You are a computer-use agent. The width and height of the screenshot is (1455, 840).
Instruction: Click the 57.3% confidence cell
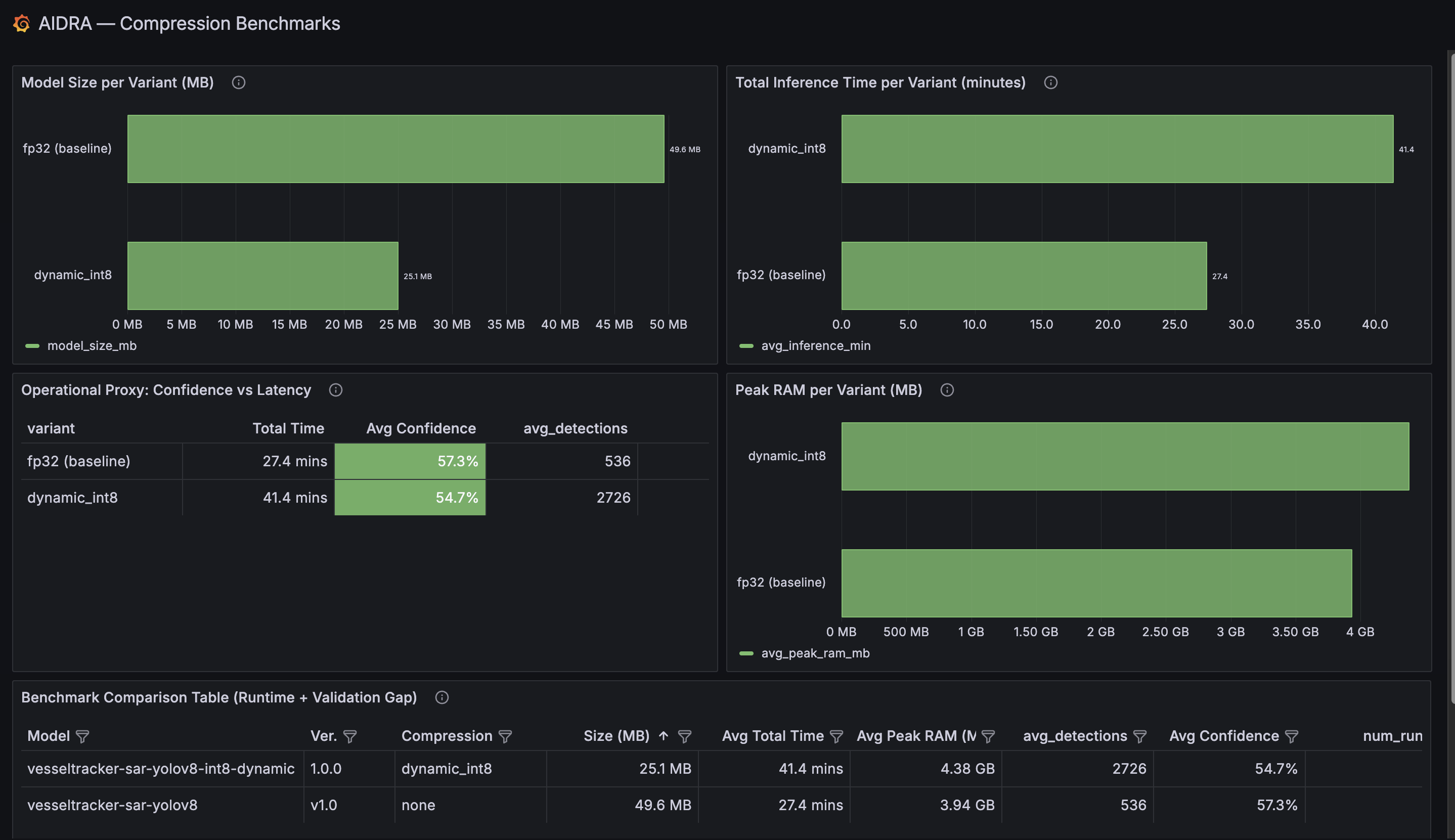click(410, 461)
